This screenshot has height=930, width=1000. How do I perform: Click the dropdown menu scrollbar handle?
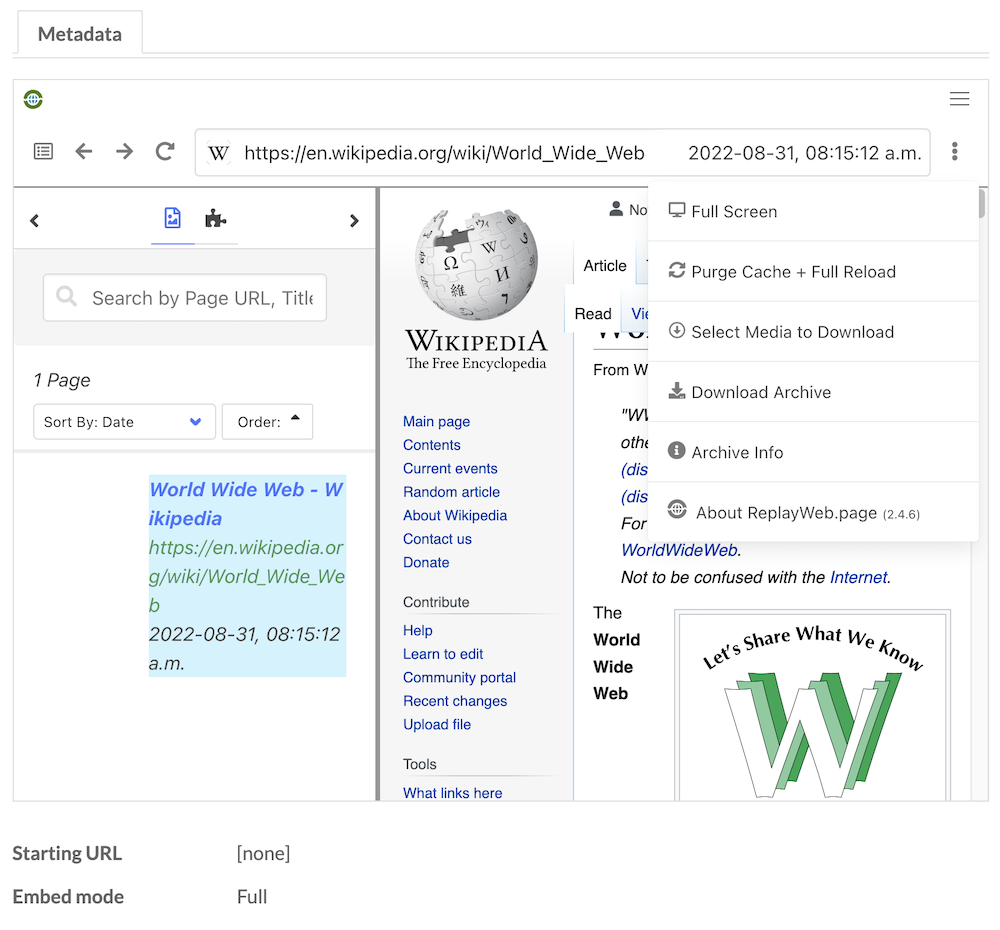982,203
